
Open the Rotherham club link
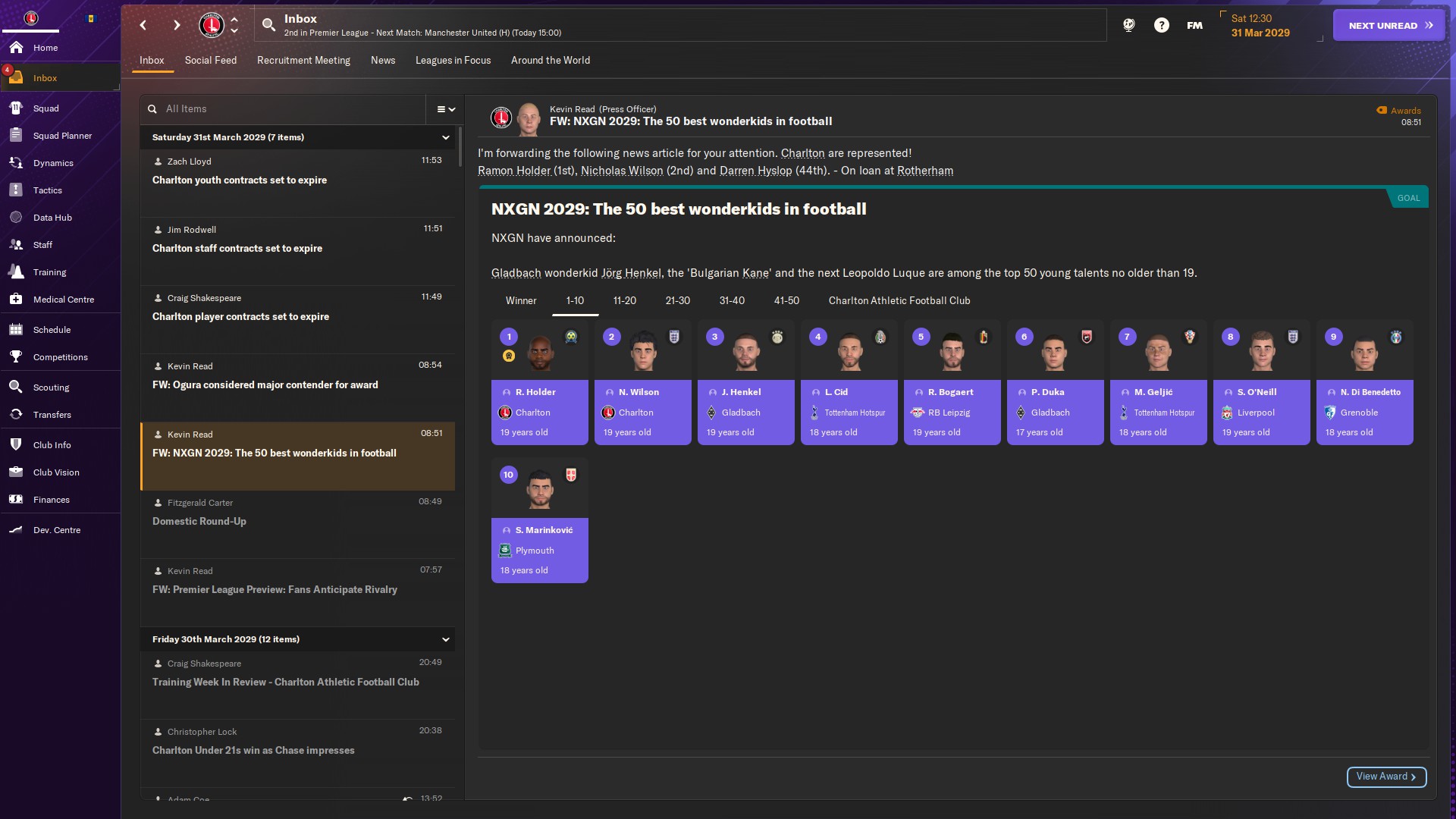925,171
